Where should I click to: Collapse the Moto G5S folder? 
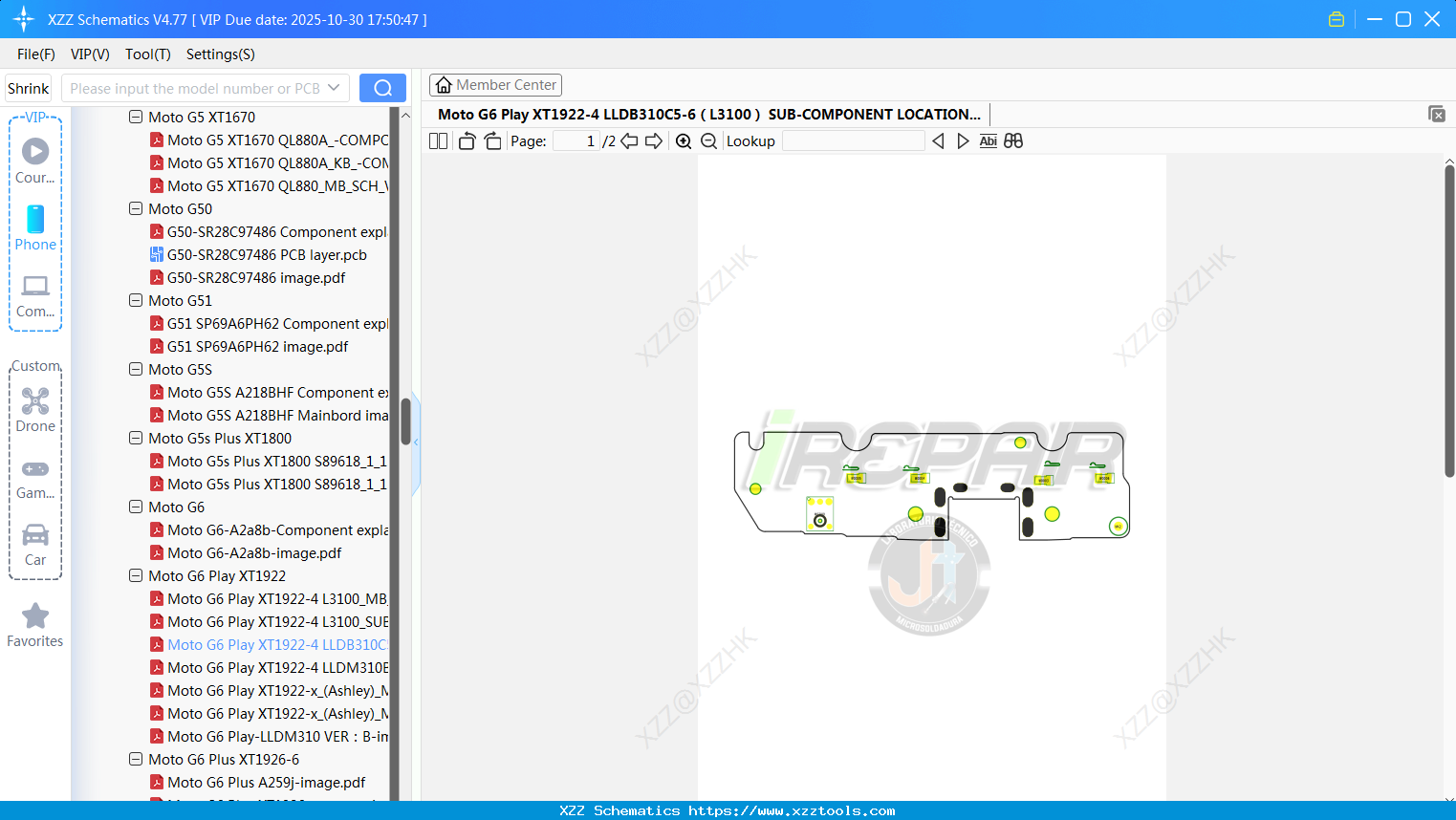[x=136, y=370]
